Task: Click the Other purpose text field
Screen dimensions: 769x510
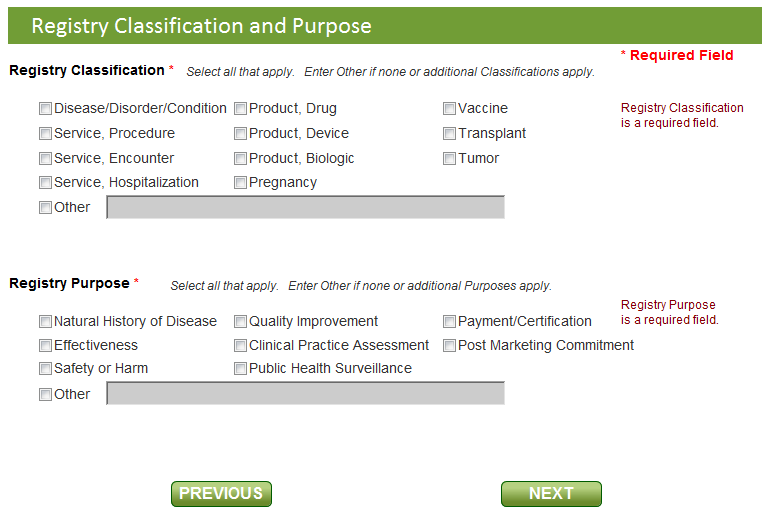Action: pos(305,394)
